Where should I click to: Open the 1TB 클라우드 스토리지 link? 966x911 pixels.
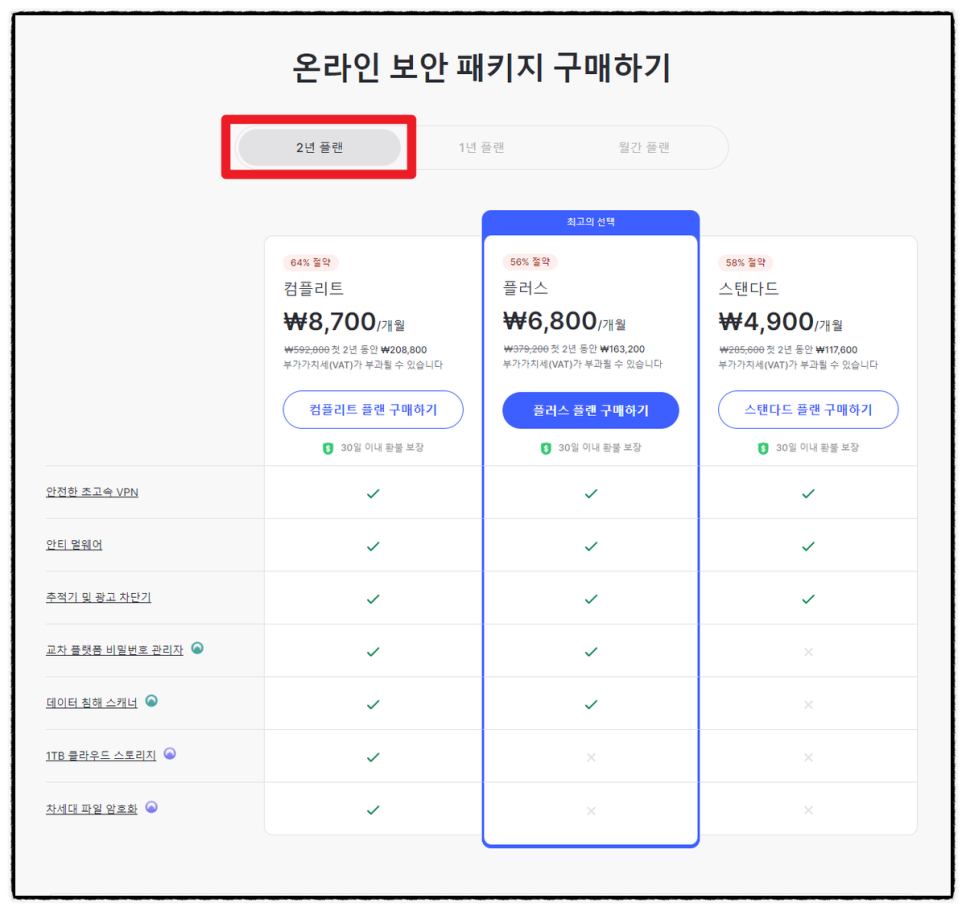(101, 755)
